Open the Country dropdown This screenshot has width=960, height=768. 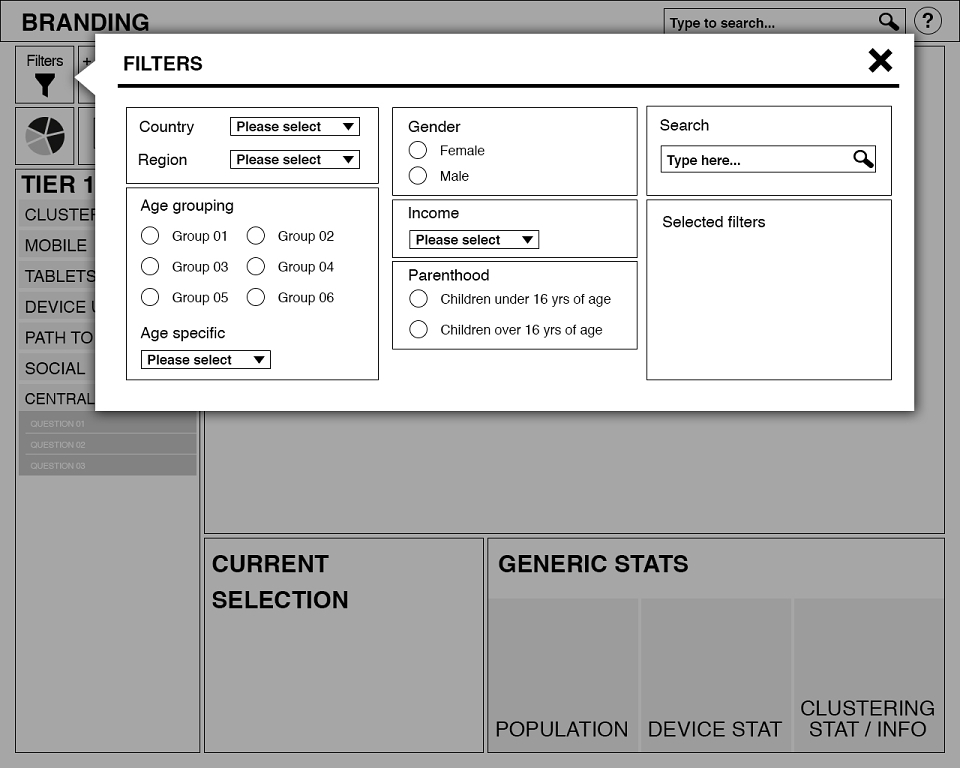pyautogui.click(x=294, y=127)
